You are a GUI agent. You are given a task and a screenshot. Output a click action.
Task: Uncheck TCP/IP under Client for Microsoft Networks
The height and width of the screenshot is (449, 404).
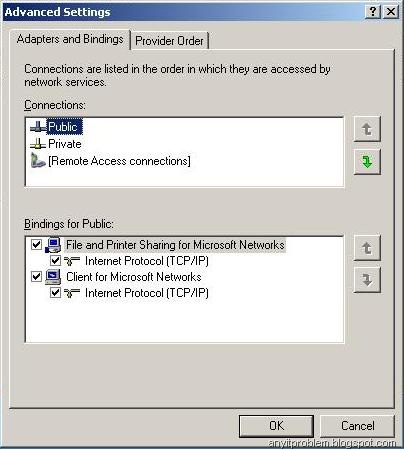pos(55,293)
